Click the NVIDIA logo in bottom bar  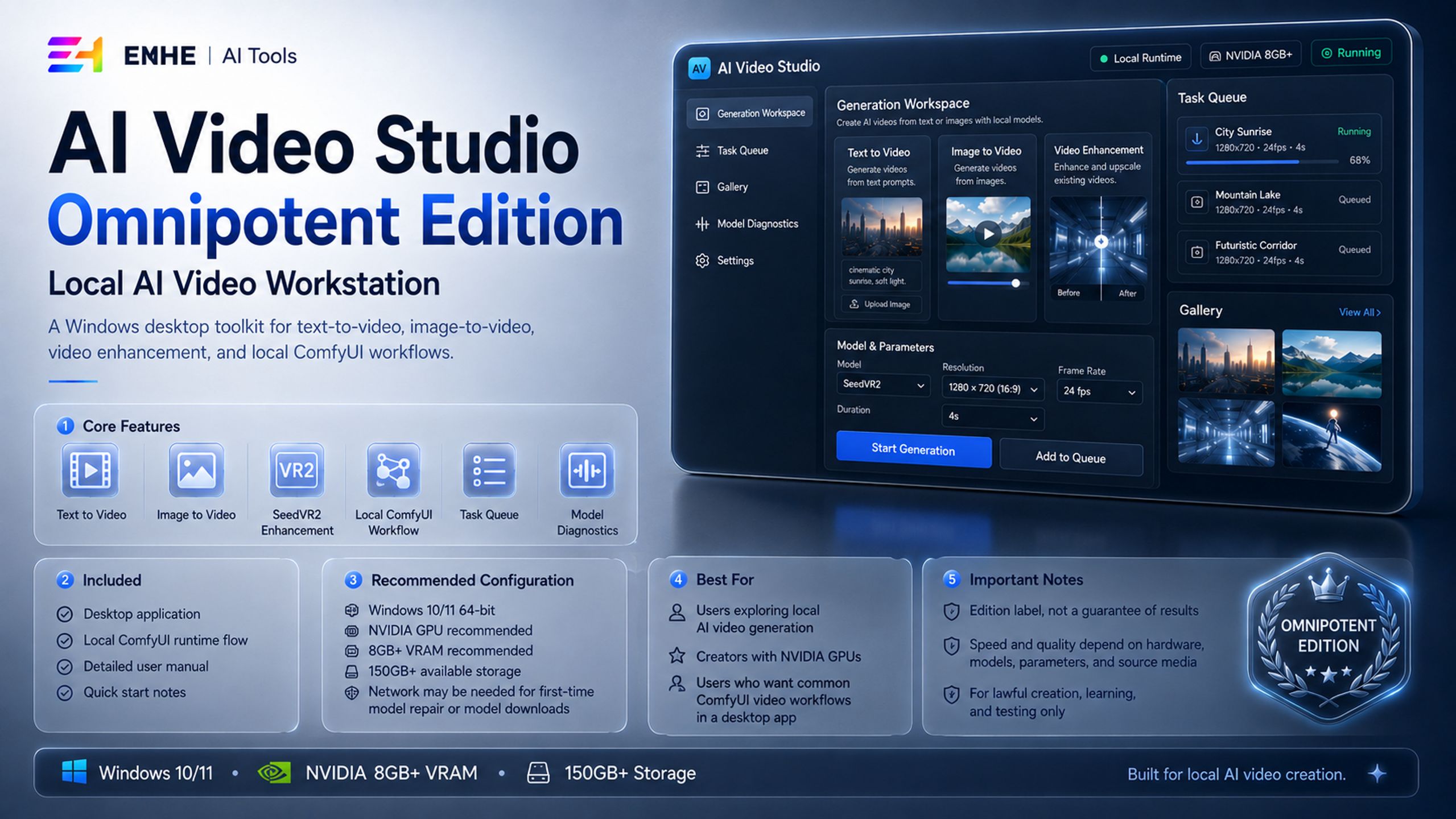[274, 772]
